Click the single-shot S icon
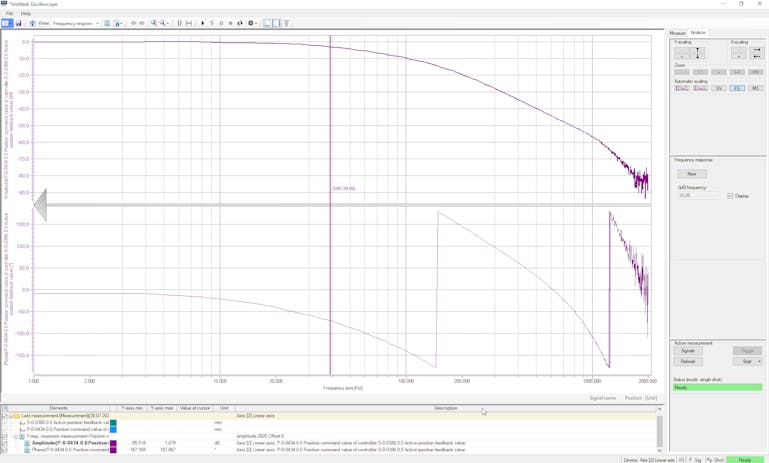 (212, 23)
